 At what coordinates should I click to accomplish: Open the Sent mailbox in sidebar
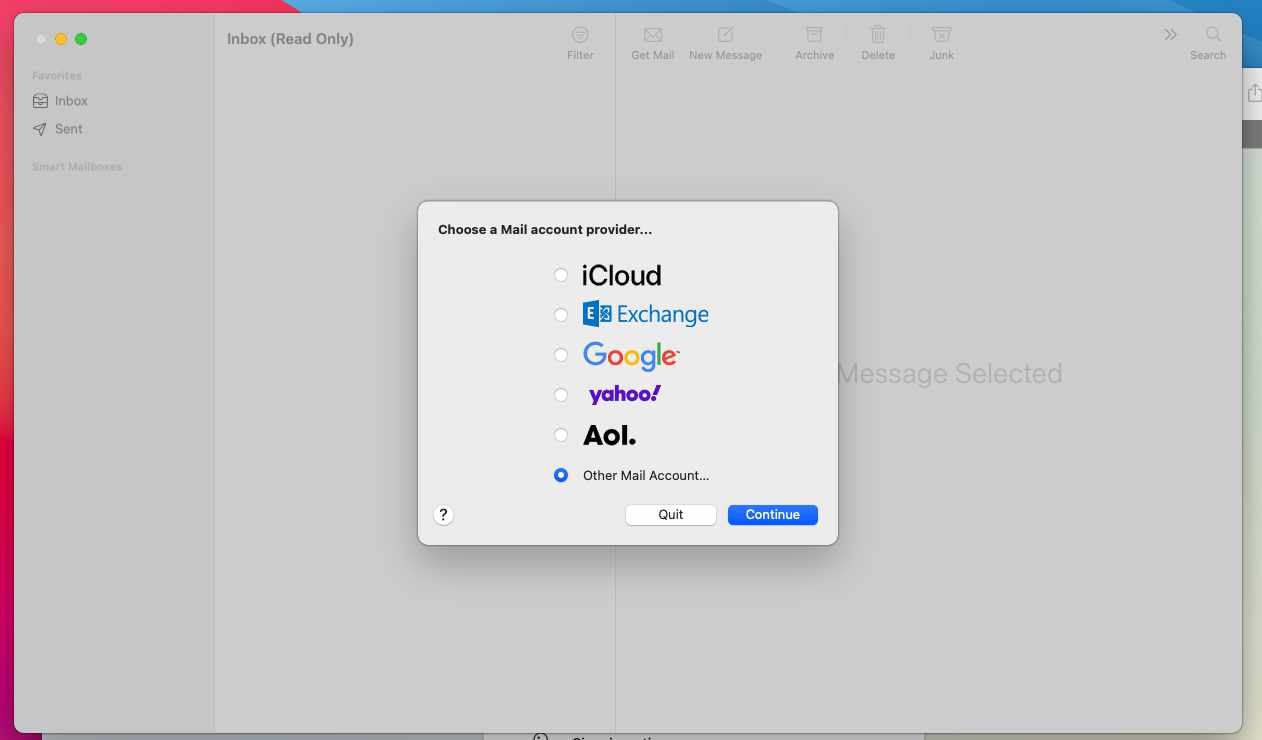coord(68,129)
